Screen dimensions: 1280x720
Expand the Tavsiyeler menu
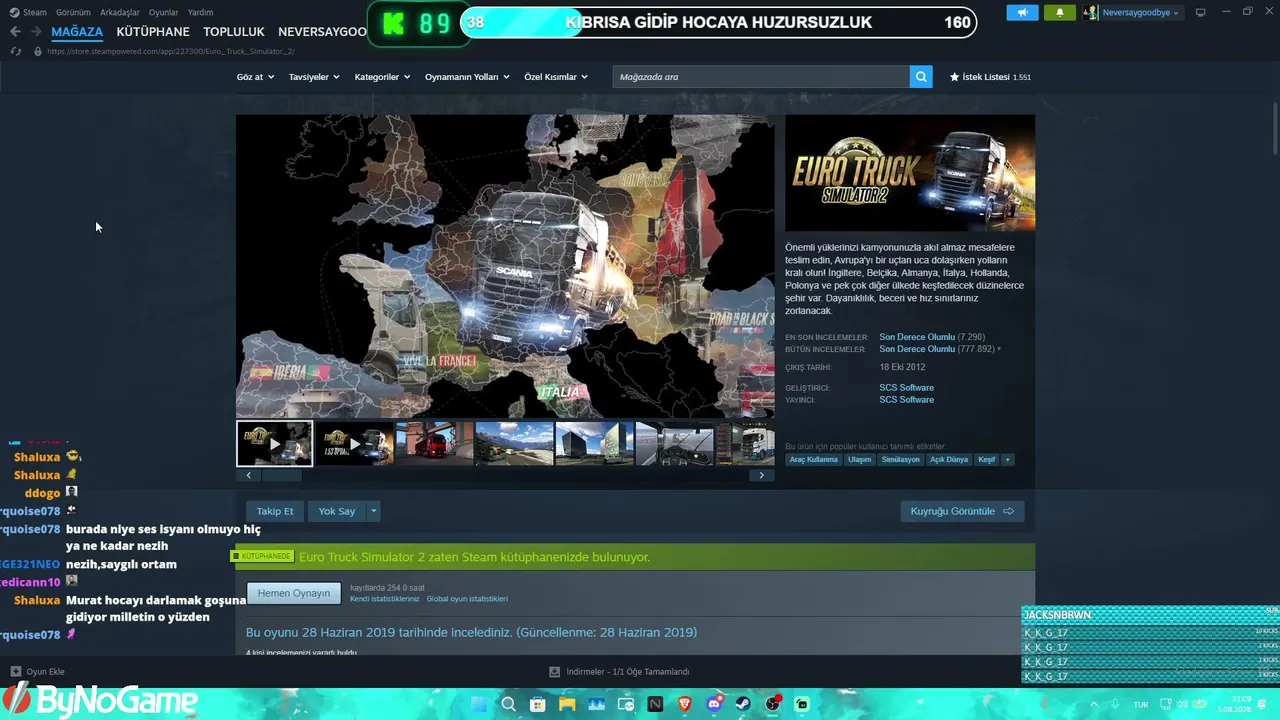click(314, 77)
